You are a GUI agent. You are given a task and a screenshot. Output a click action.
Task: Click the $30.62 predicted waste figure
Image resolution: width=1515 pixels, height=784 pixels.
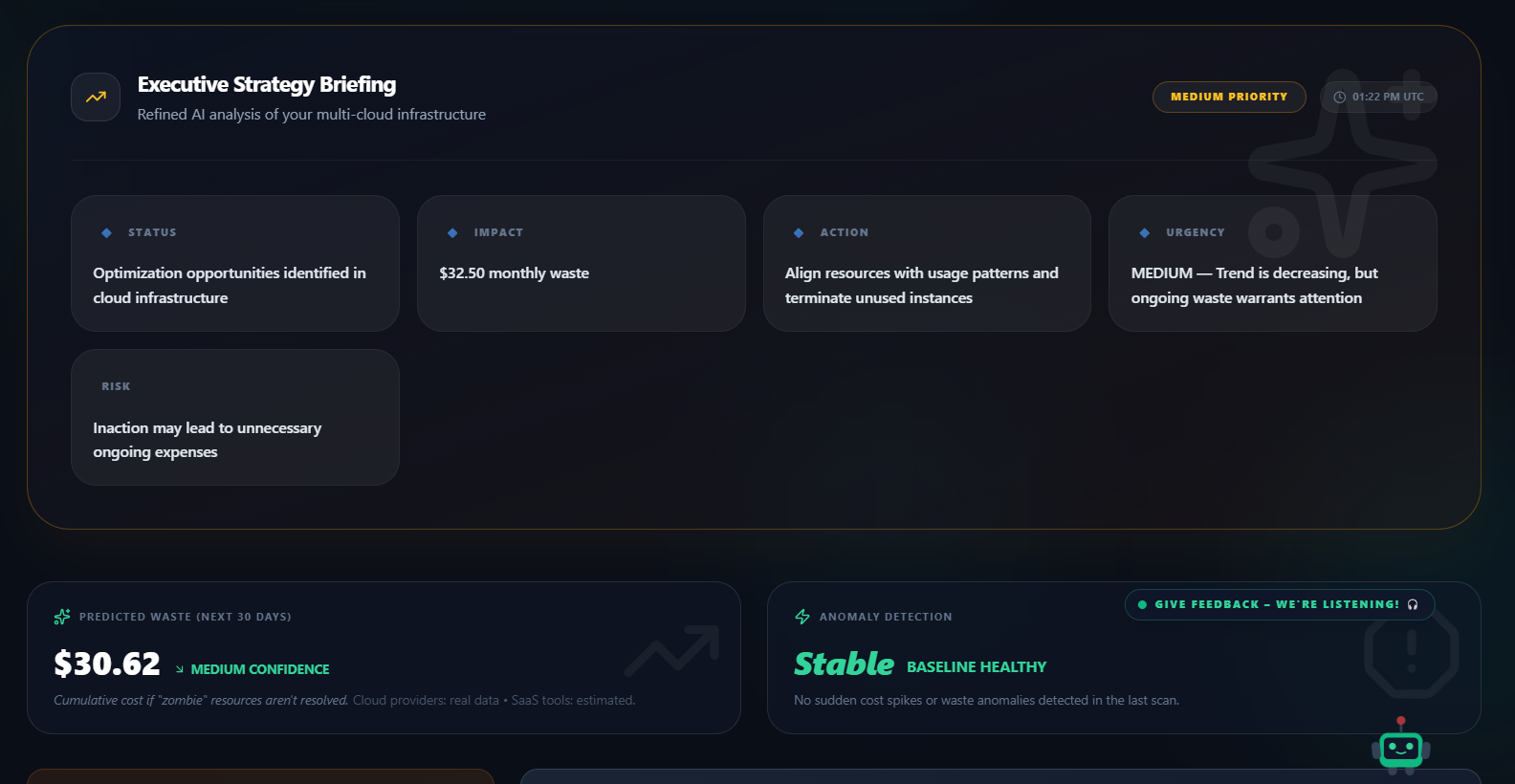click(x=107, y=664)
